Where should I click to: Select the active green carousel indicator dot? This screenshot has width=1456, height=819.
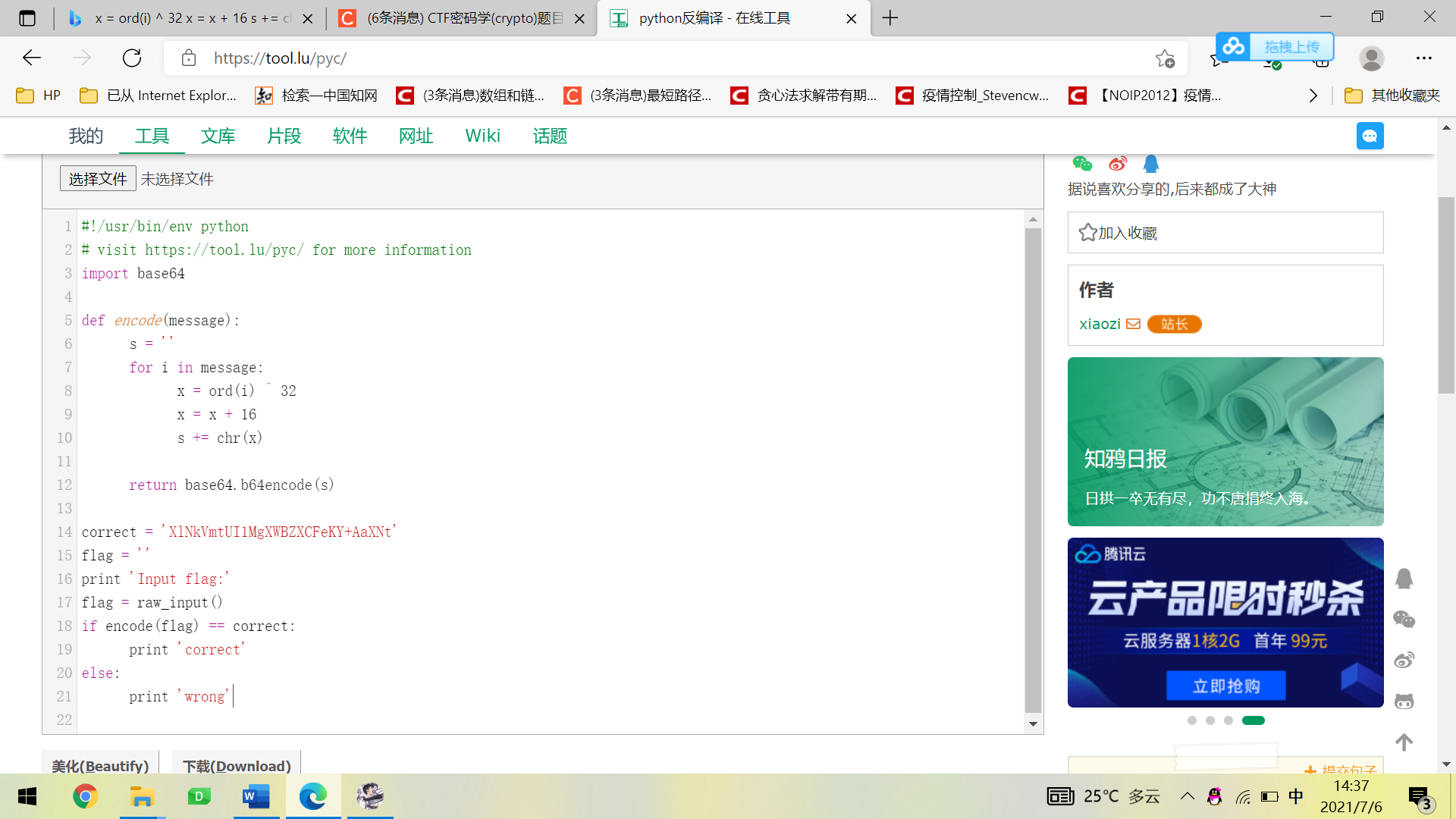tap(1253, 720)
